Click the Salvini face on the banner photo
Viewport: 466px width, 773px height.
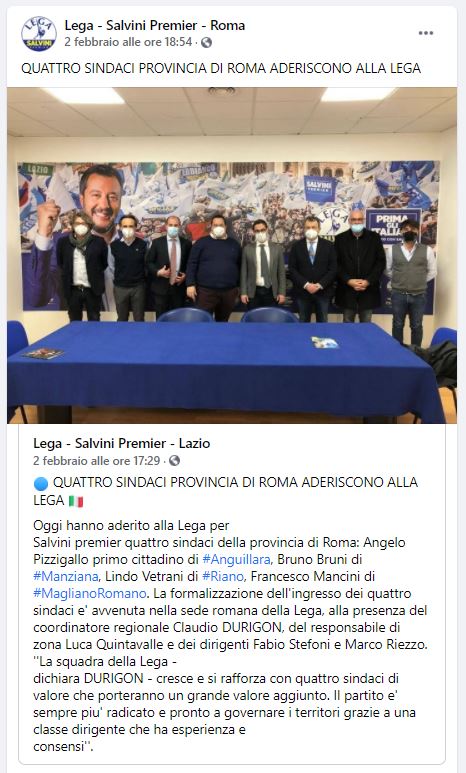point(101,197)
